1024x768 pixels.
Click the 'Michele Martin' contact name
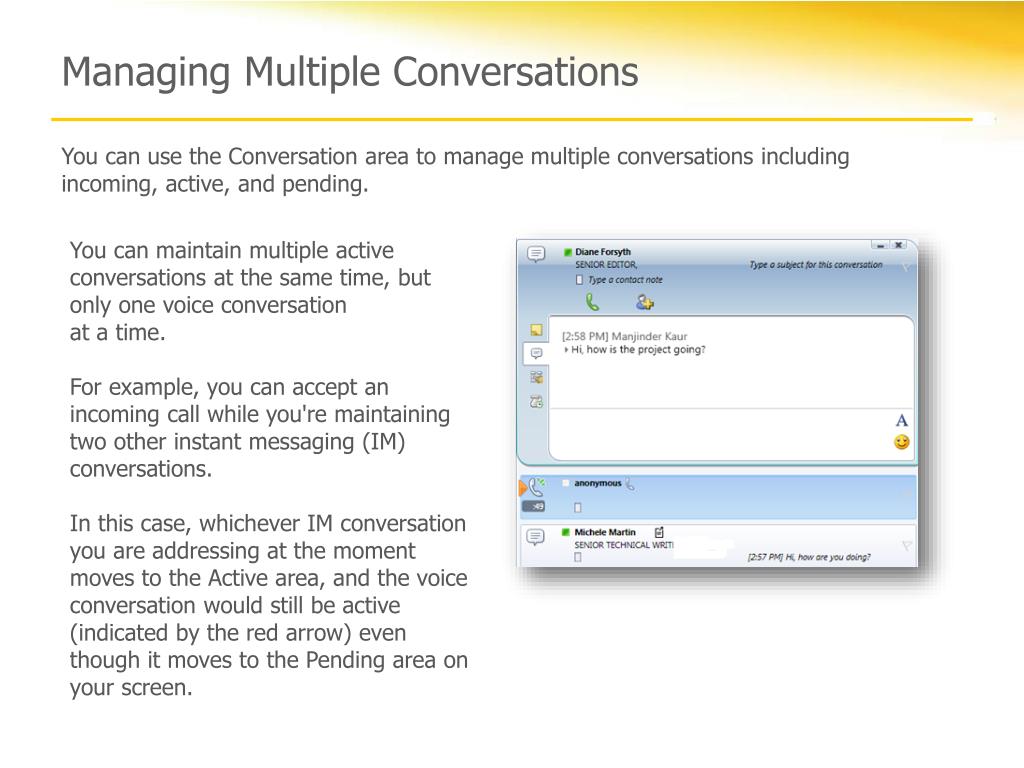[x=605, y=533]
